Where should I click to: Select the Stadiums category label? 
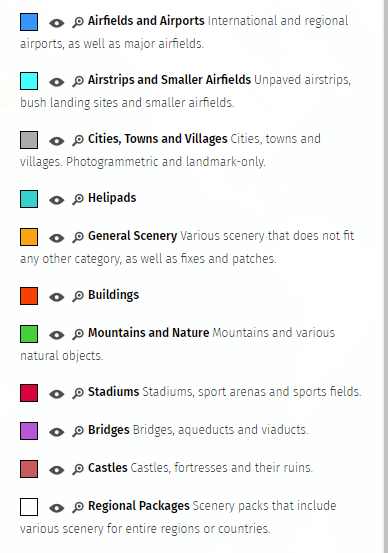point(114,391)
